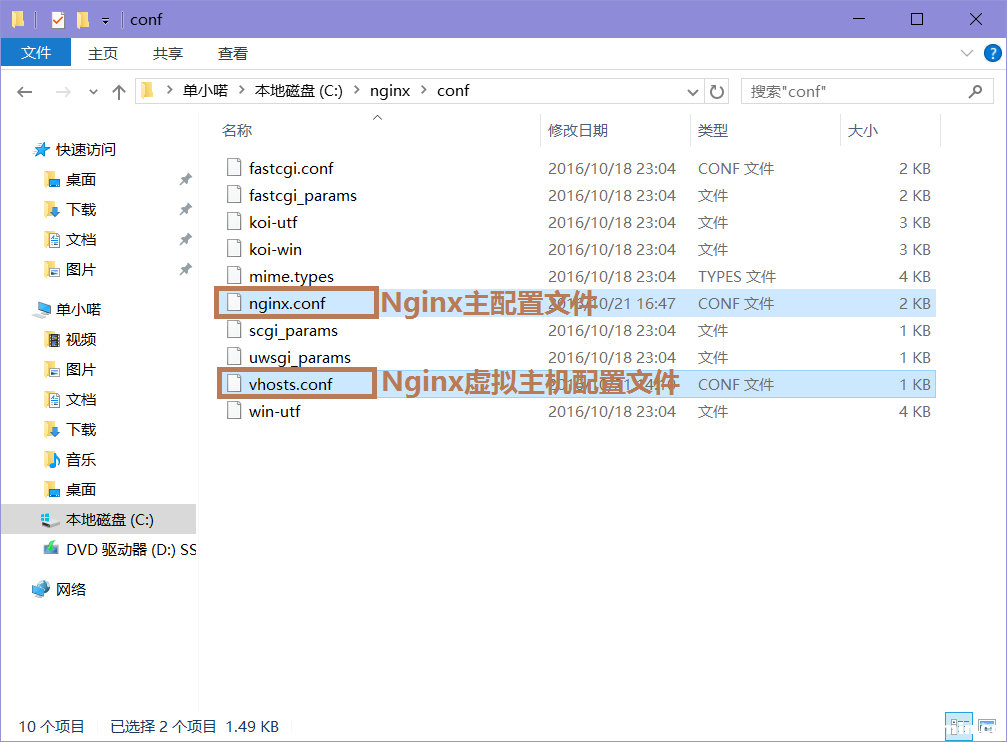
Task: Switch to details view in status bar
Action: tap(959, 727)
